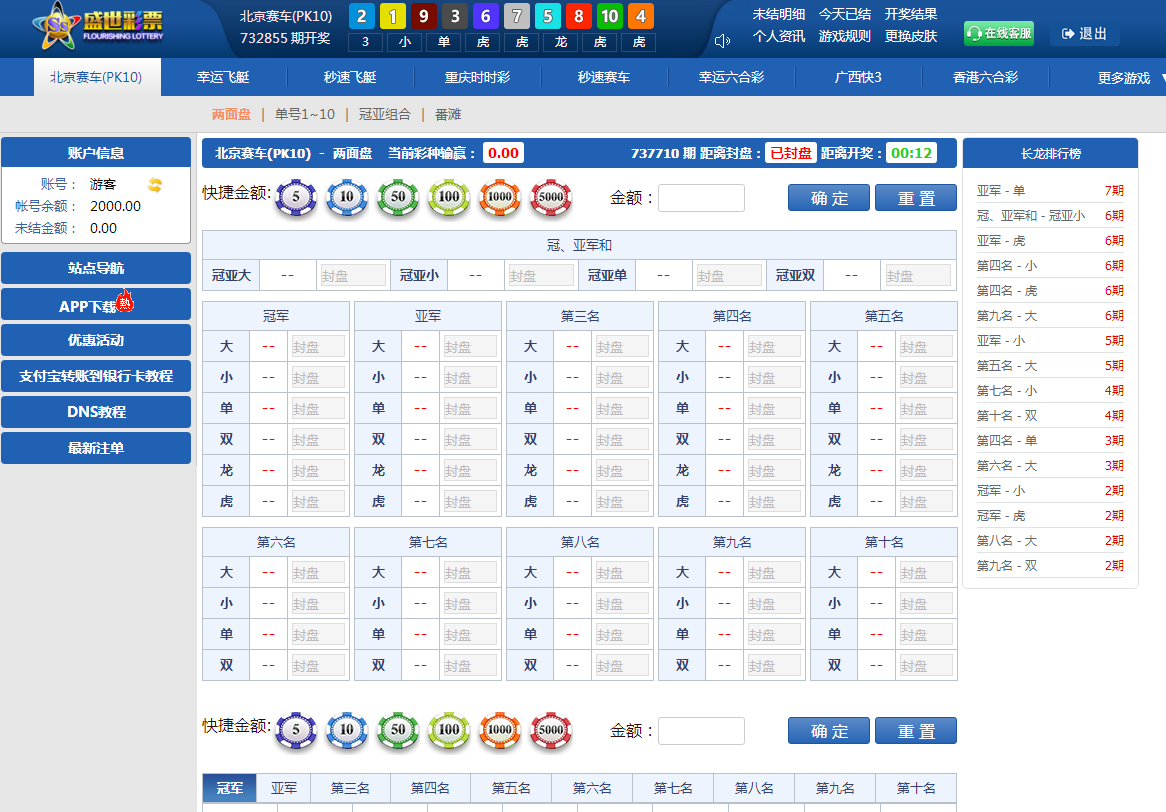This screenshot has width=1166, height=812.
Task: Switch to the 秒速飞艇 game tab
Action: [x=350, y=77]
